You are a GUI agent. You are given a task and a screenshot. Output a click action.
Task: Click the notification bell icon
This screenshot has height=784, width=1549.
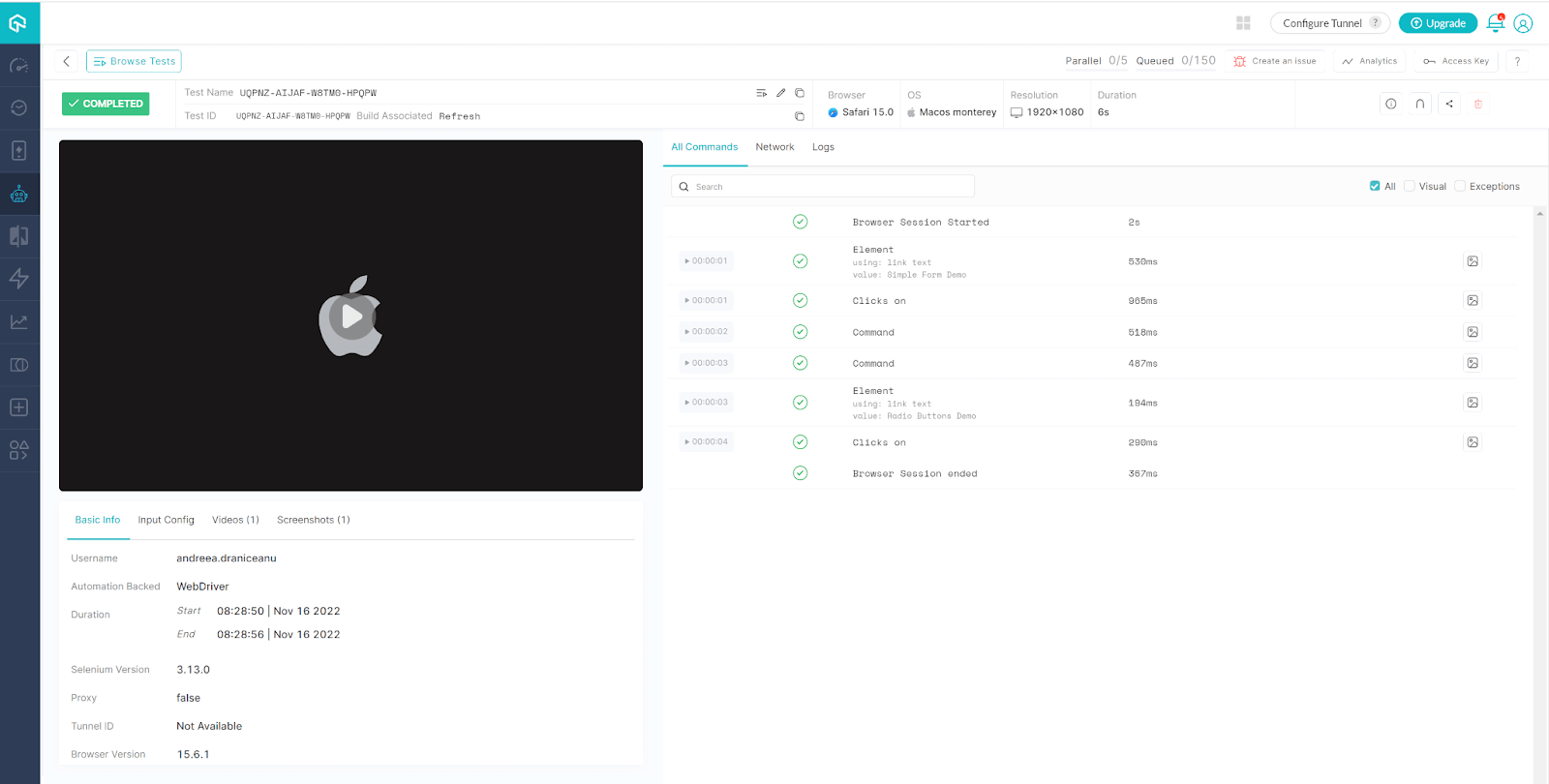[x=1495, y=23]
